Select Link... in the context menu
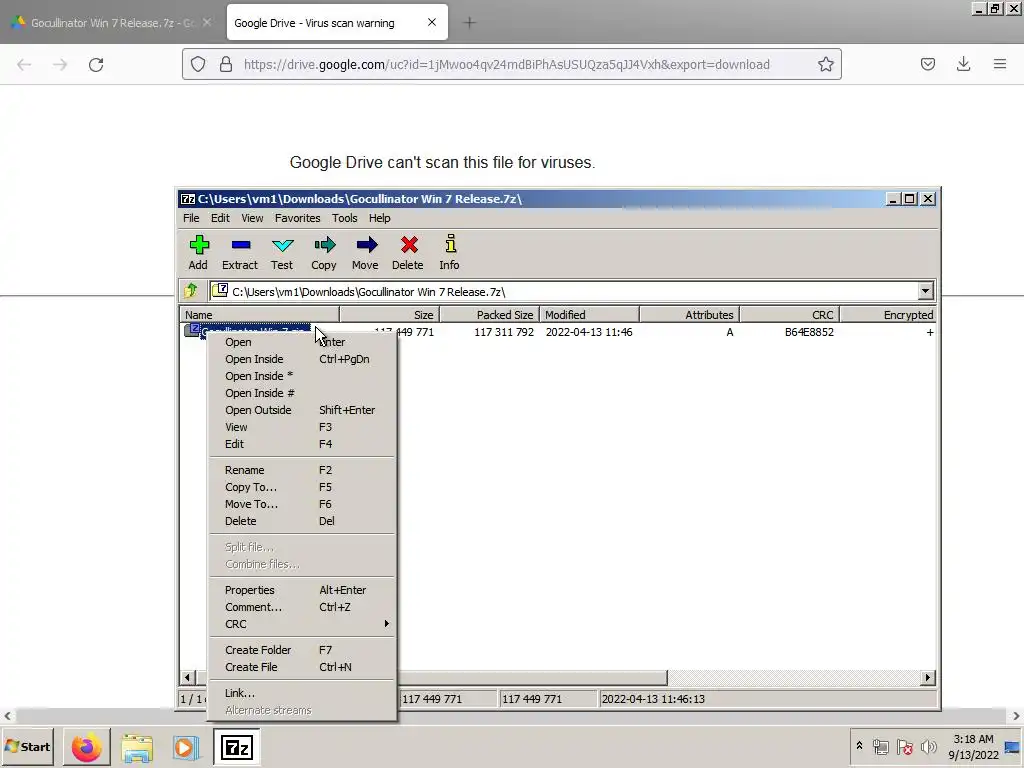The height and width of the screenshot is (768, 1024). [302, 693]
